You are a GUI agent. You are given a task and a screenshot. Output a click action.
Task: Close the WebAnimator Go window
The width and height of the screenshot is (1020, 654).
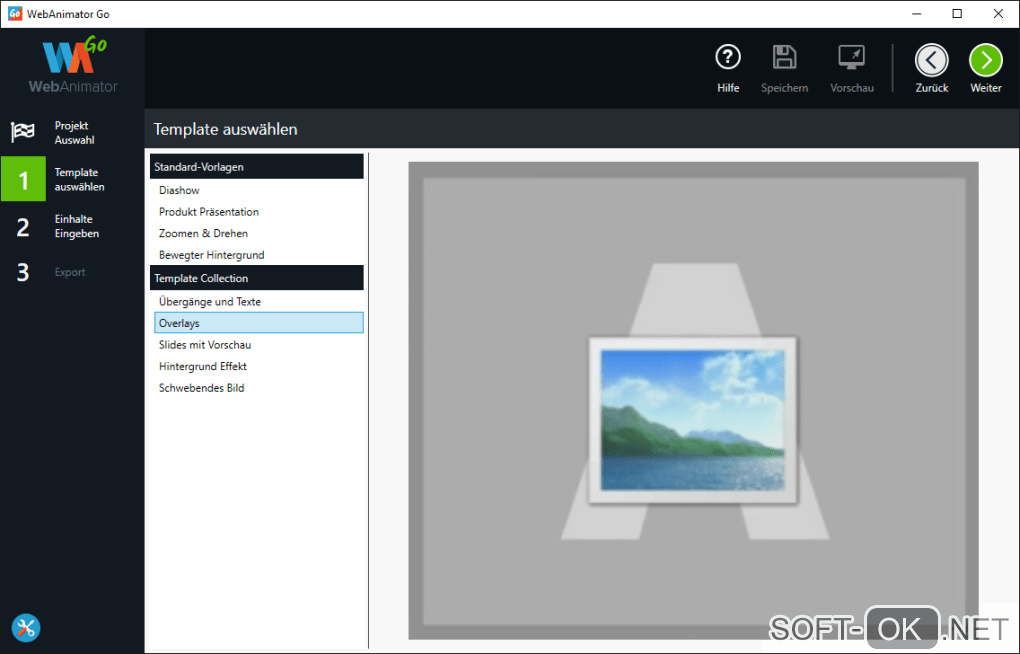(998, 14)
